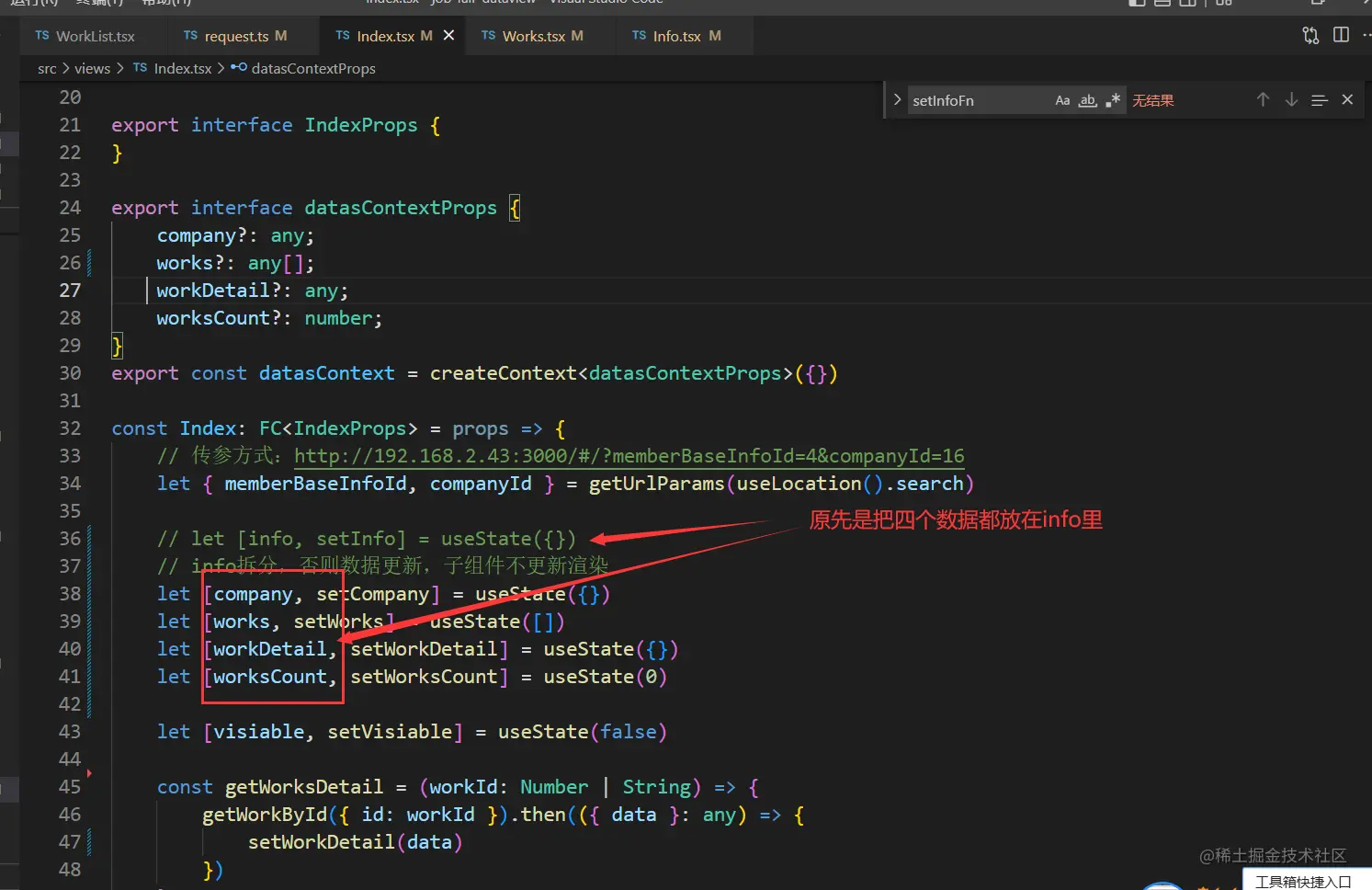Screen dimensions: 1372x890
Task: Toggle find in selection option
Action: (1320, 99)
